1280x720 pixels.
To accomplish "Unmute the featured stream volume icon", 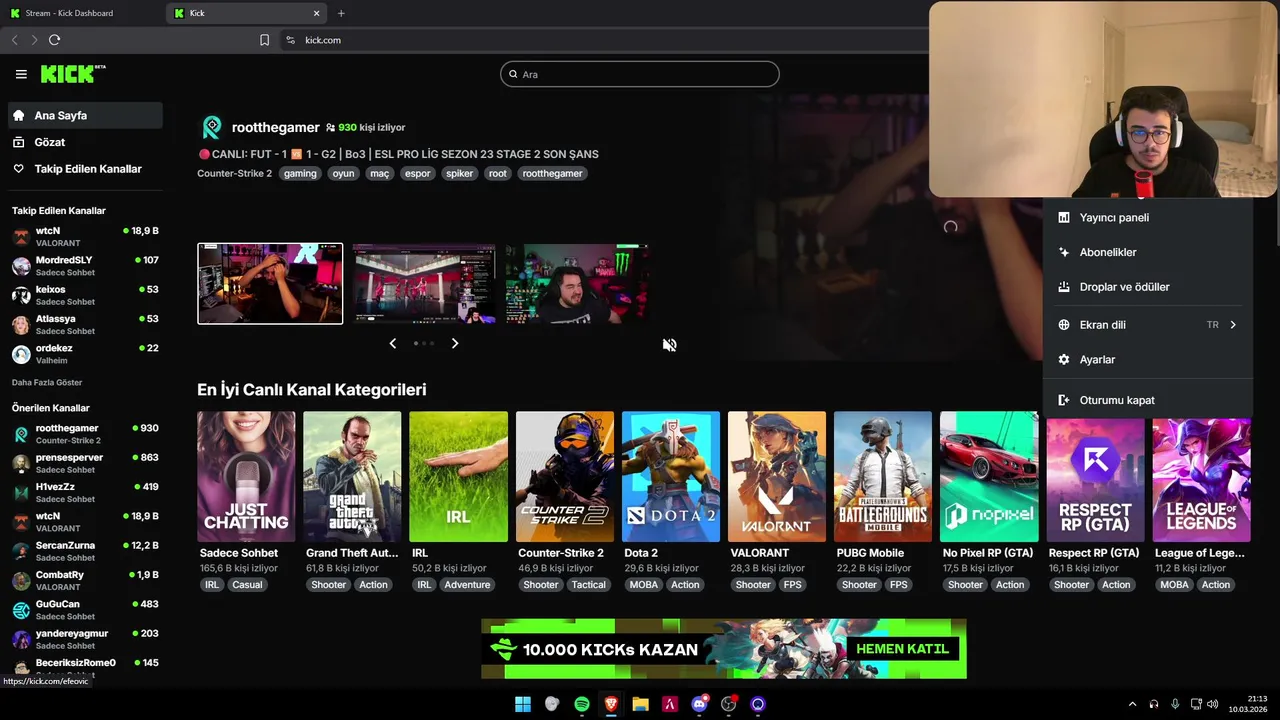I will (669, 345).
